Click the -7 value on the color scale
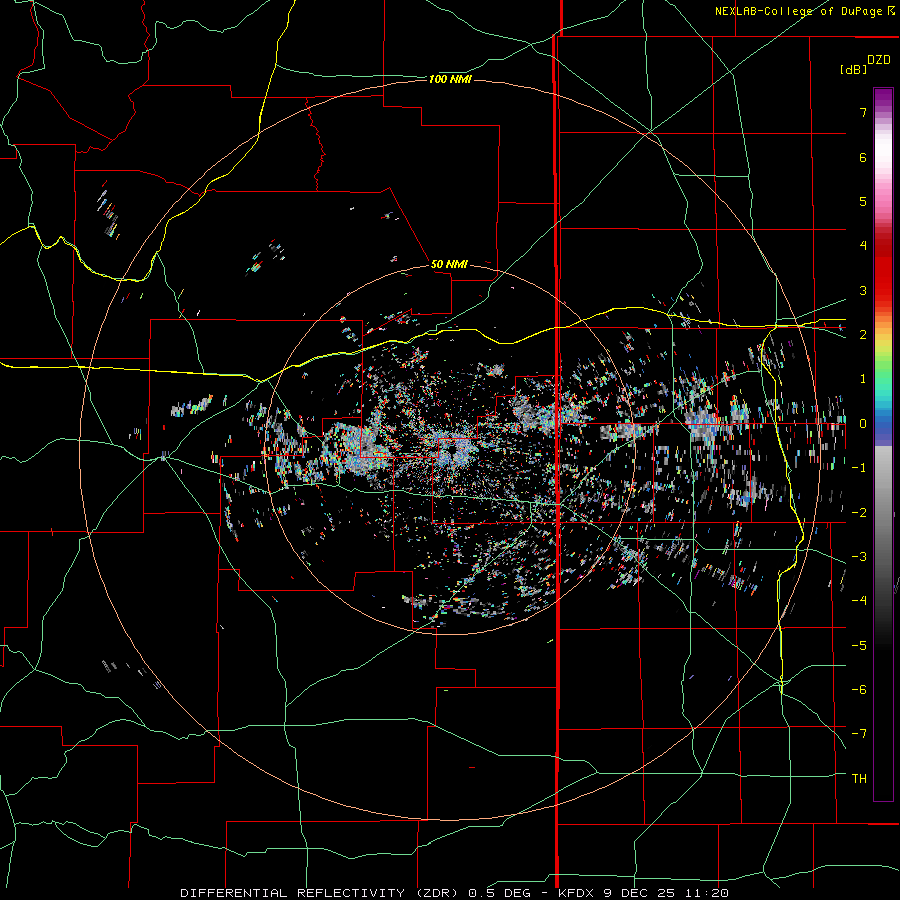The height and width of the screenshot is (900, 900). click(859, 734)
